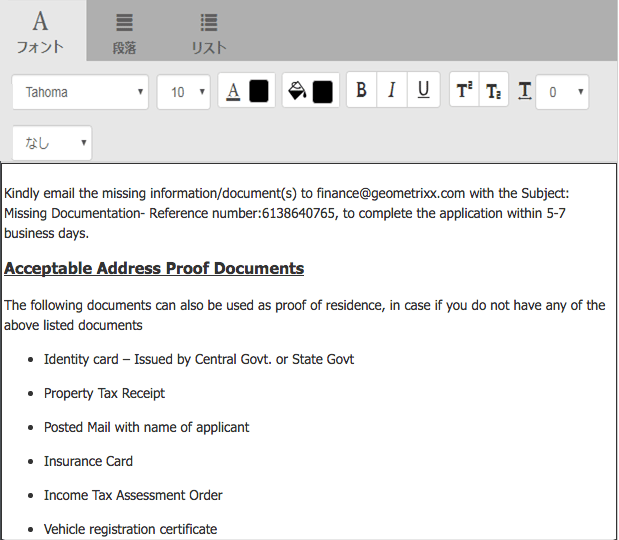This screenshot has width=619, height=540.
Task: Apply superscript formatting
Action: tap(464, 90)
